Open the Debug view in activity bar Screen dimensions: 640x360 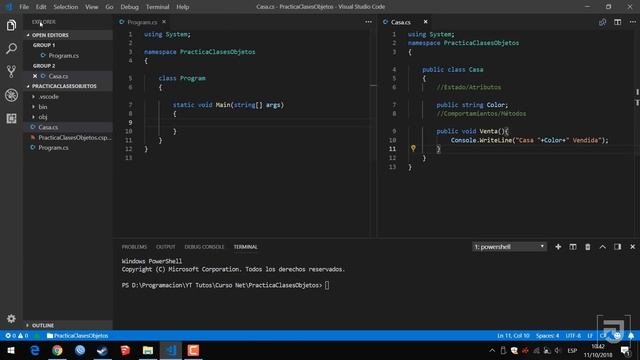click(x=11, y=95)
